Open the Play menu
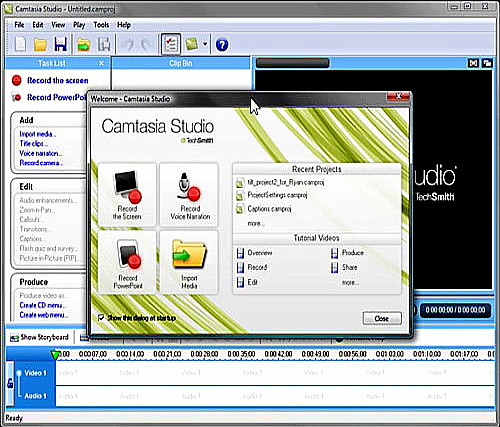The height and width of the screenshot is (427, 500). click(x=79, y=25)
